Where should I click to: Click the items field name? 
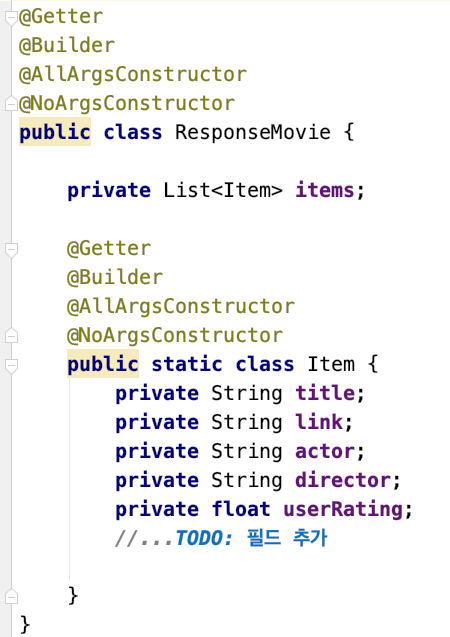(x=325, y=190)
